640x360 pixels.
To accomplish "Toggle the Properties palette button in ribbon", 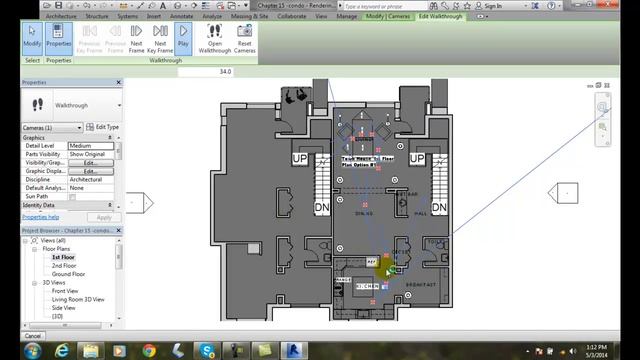I will (x=58, y=39).
